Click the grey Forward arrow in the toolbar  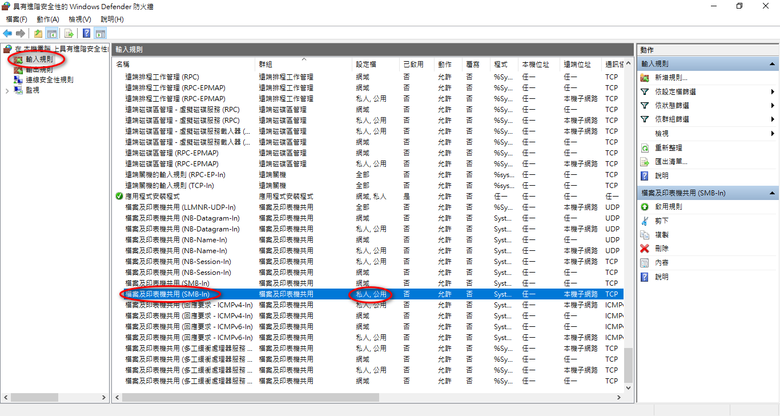coord(20,33)
